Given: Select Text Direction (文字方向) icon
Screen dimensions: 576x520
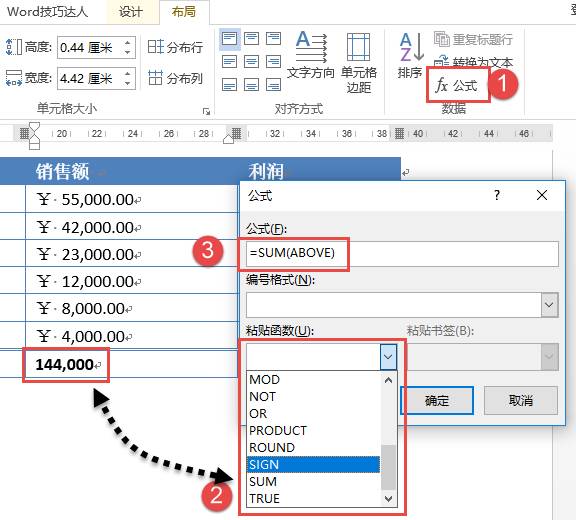Looking at the screenshot, I should pos(310,55).
